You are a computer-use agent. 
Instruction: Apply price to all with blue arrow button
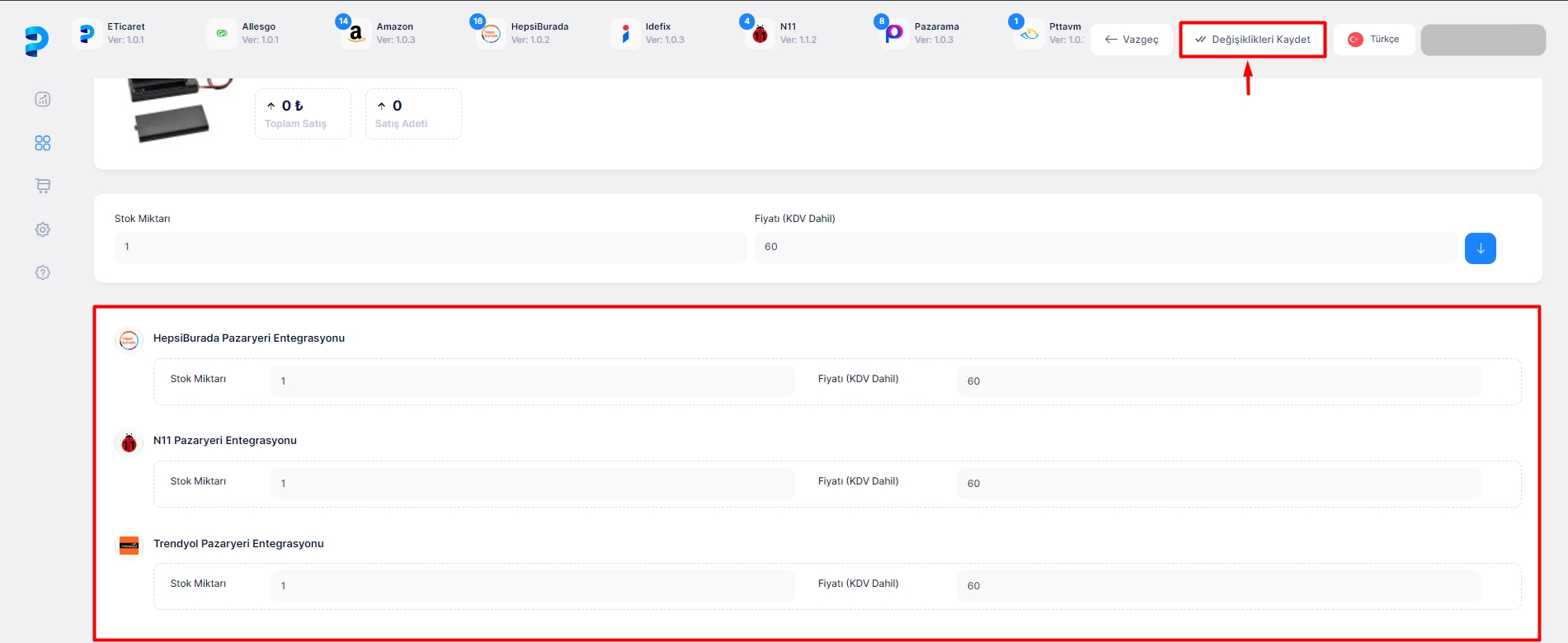tap(1480, 248)
